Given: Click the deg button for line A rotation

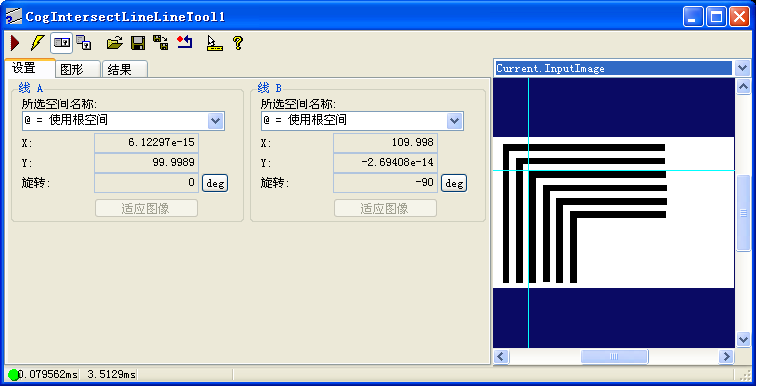Looking at the screenshot, I should click(215, 184).
